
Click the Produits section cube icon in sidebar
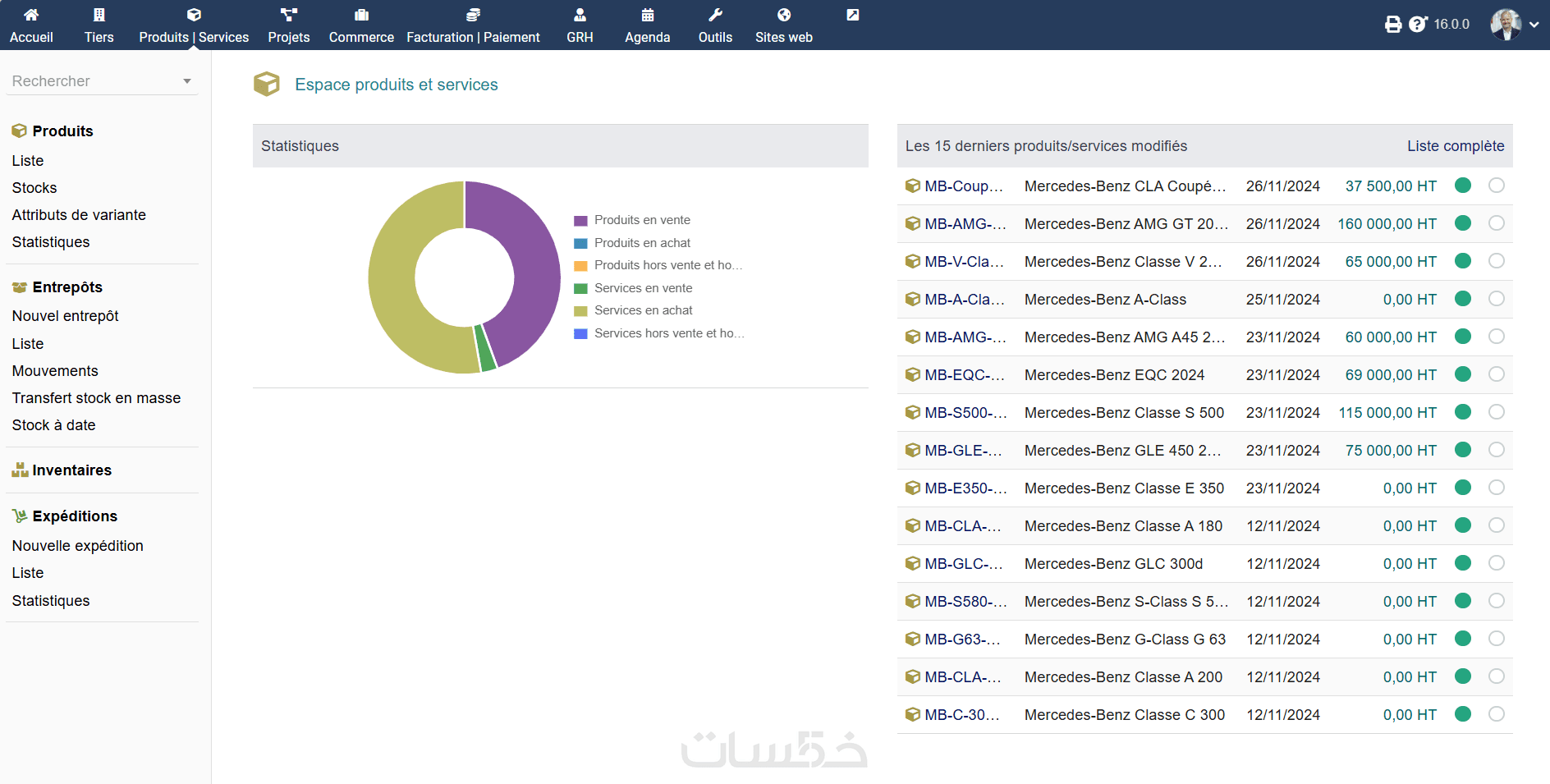coord(20,131)
